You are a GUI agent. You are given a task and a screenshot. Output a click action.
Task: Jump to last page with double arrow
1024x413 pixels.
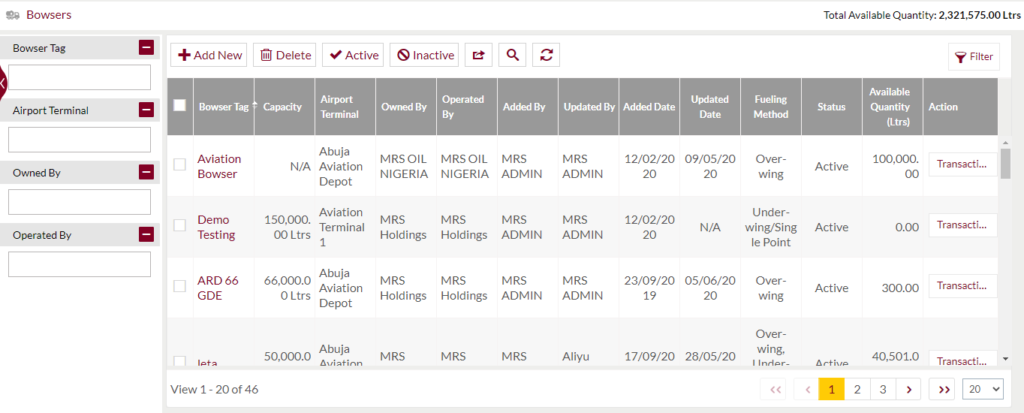tap(944, 389)
